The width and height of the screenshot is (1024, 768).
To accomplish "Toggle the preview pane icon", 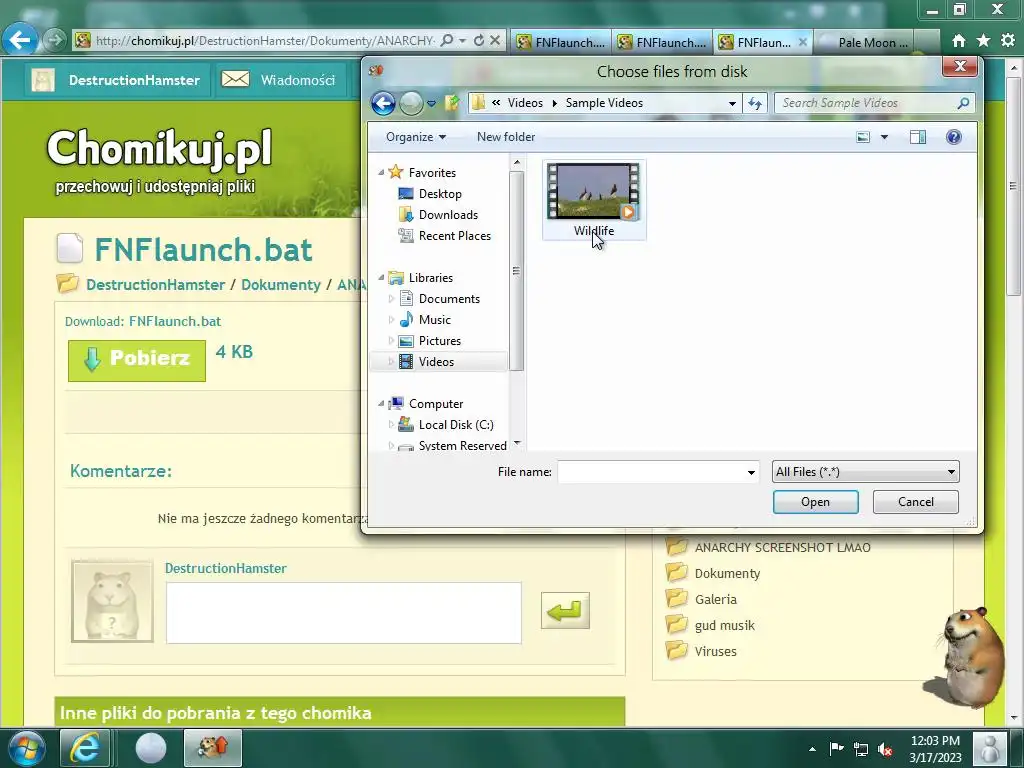I will point(918,137).
